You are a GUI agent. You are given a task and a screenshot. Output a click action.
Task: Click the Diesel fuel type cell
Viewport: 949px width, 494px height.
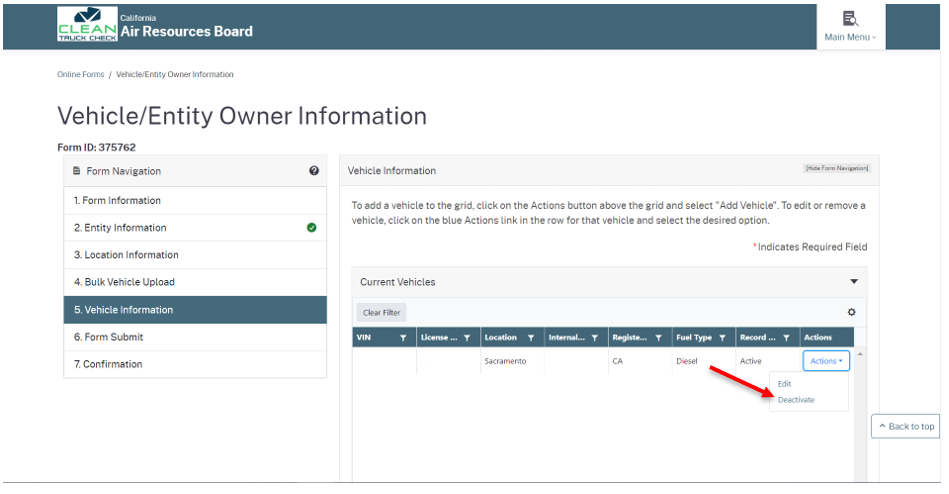(687, 361)
